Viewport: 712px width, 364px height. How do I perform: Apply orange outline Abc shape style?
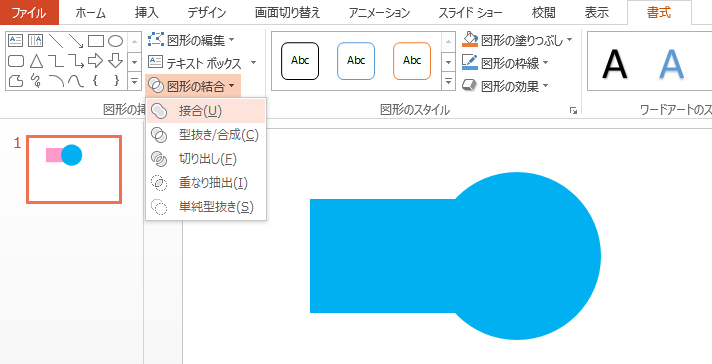[x=412, y=61]
